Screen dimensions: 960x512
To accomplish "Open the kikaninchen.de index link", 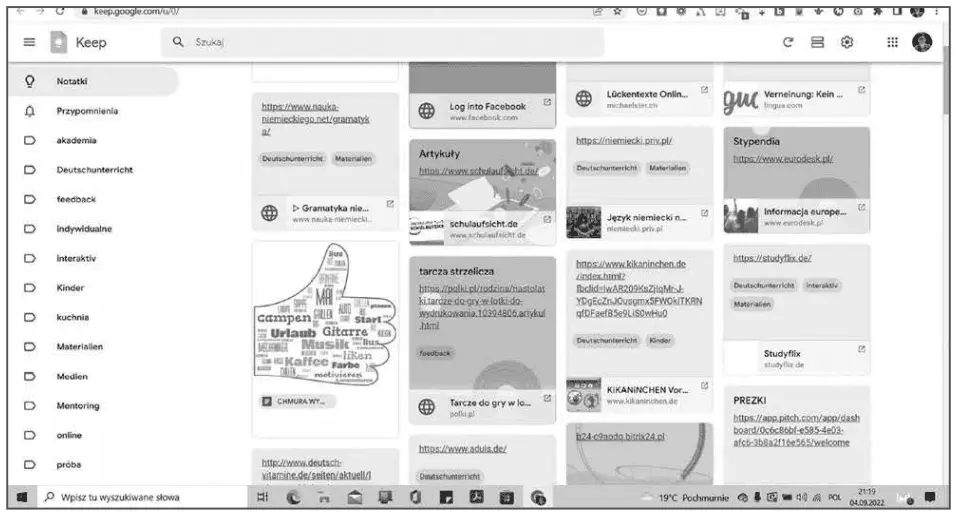I will 639,288.
